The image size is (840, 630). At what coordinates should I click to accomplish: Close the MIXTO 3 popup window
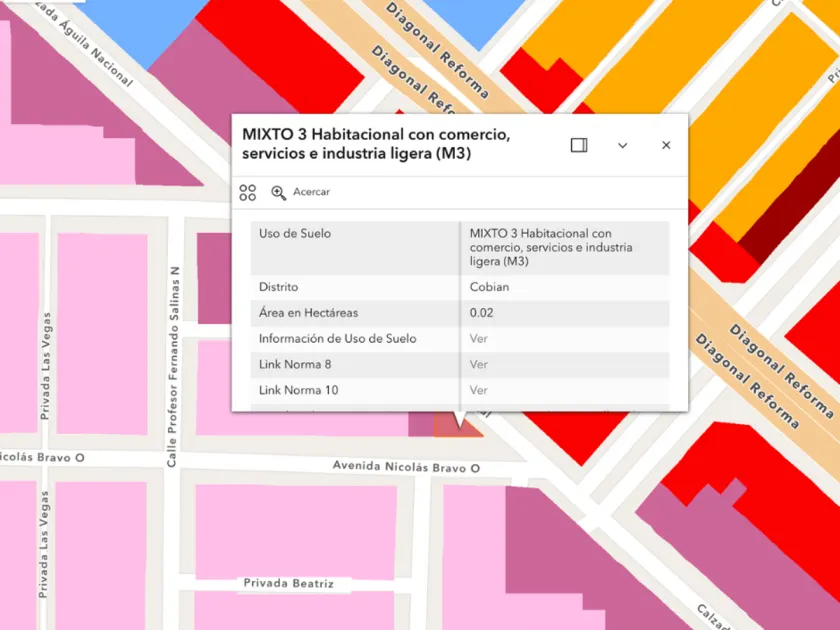[666, 145]
